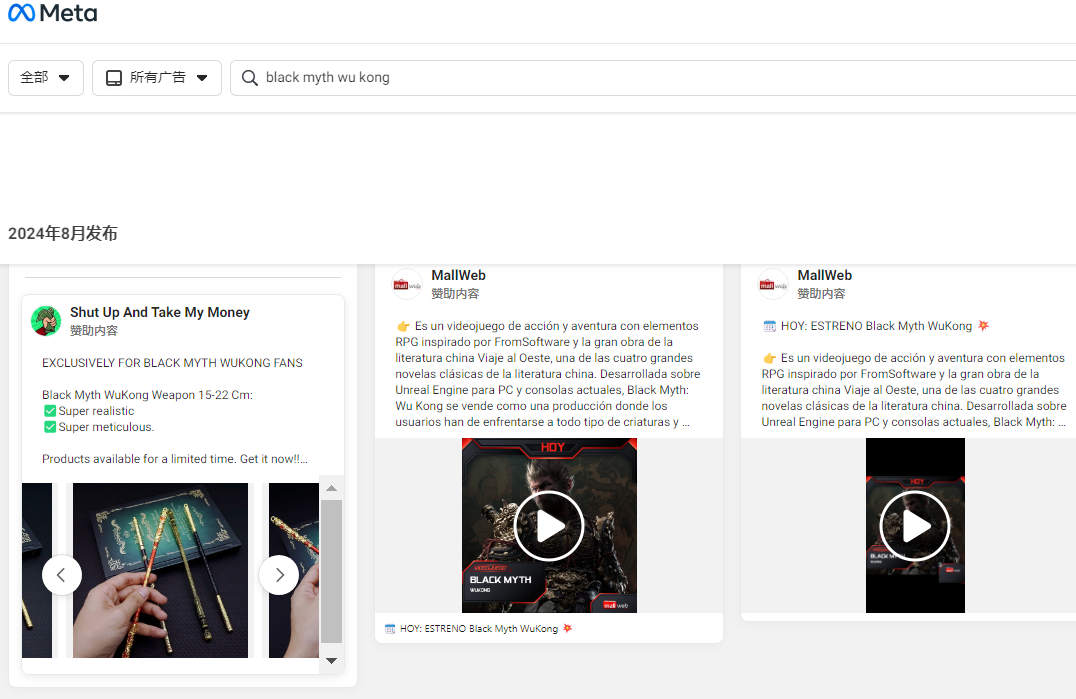Open the 全部 country dropdown
The image size is (1076, 699).
pos(46,78)
